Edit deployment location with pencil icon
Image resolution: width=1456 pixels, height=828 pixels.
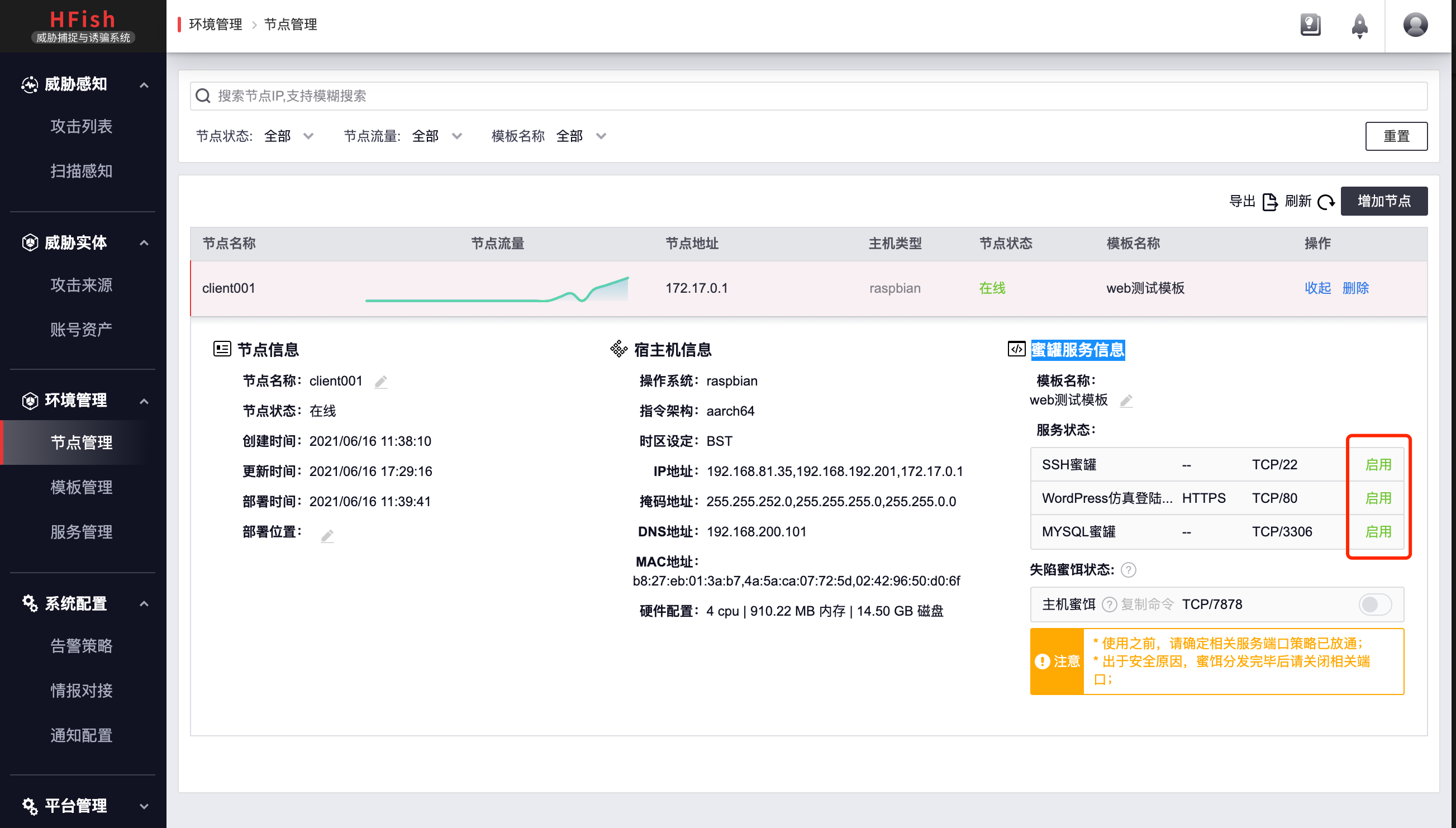tap(327, 535)
